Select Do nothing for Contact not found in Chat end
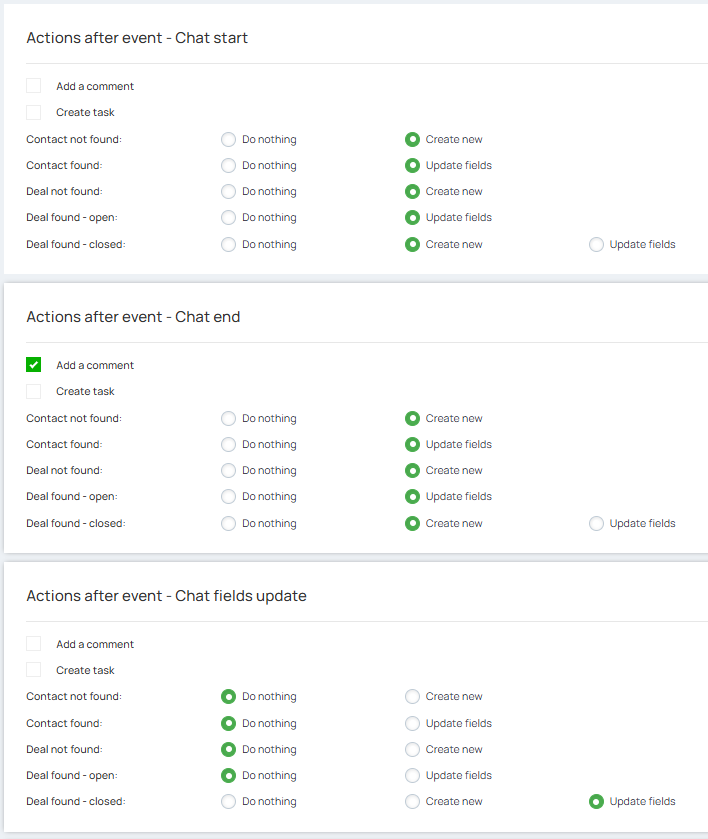708x839 pixels. point(228,418)
